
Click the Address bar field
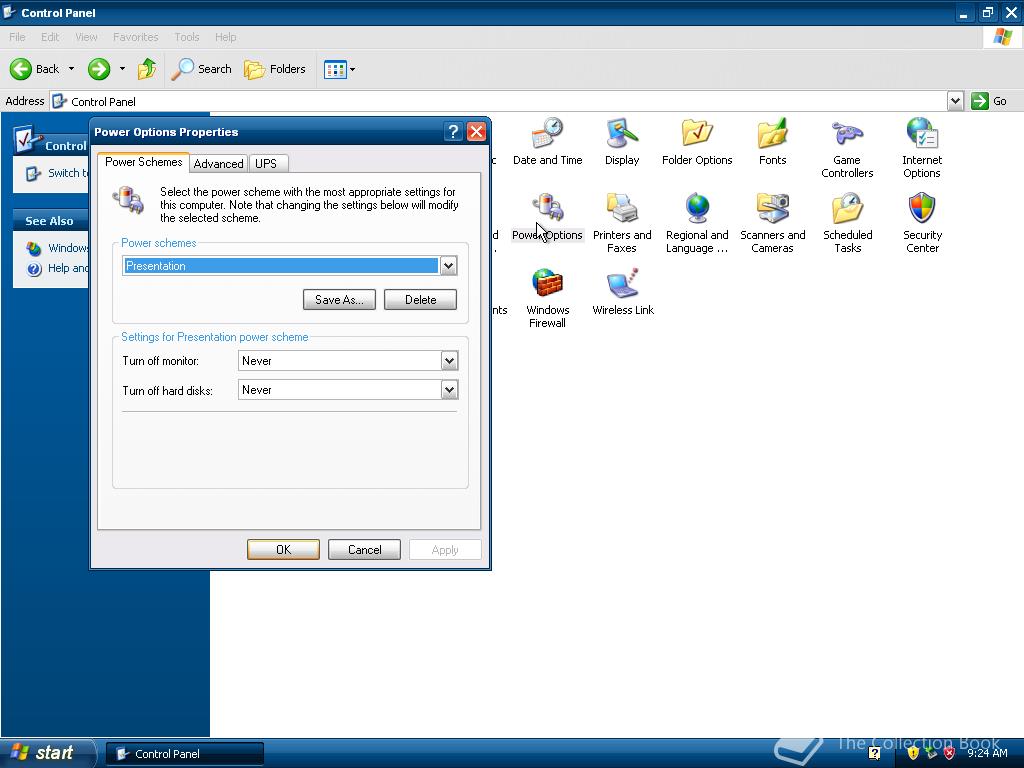(x=499, y=101)
